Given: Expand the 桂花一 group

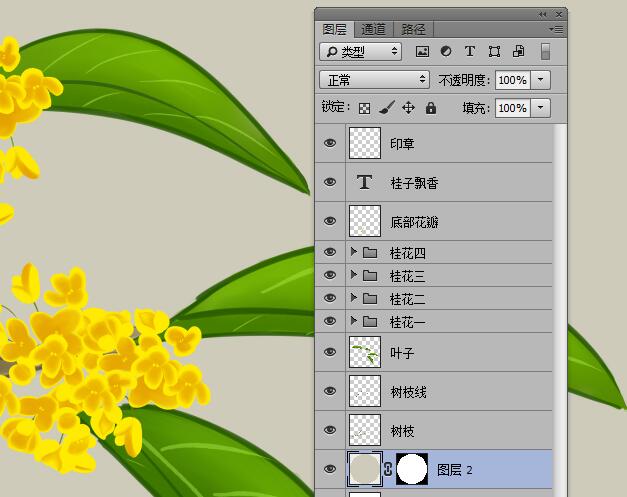Looking at the screenshot, I should click(353, 320).
